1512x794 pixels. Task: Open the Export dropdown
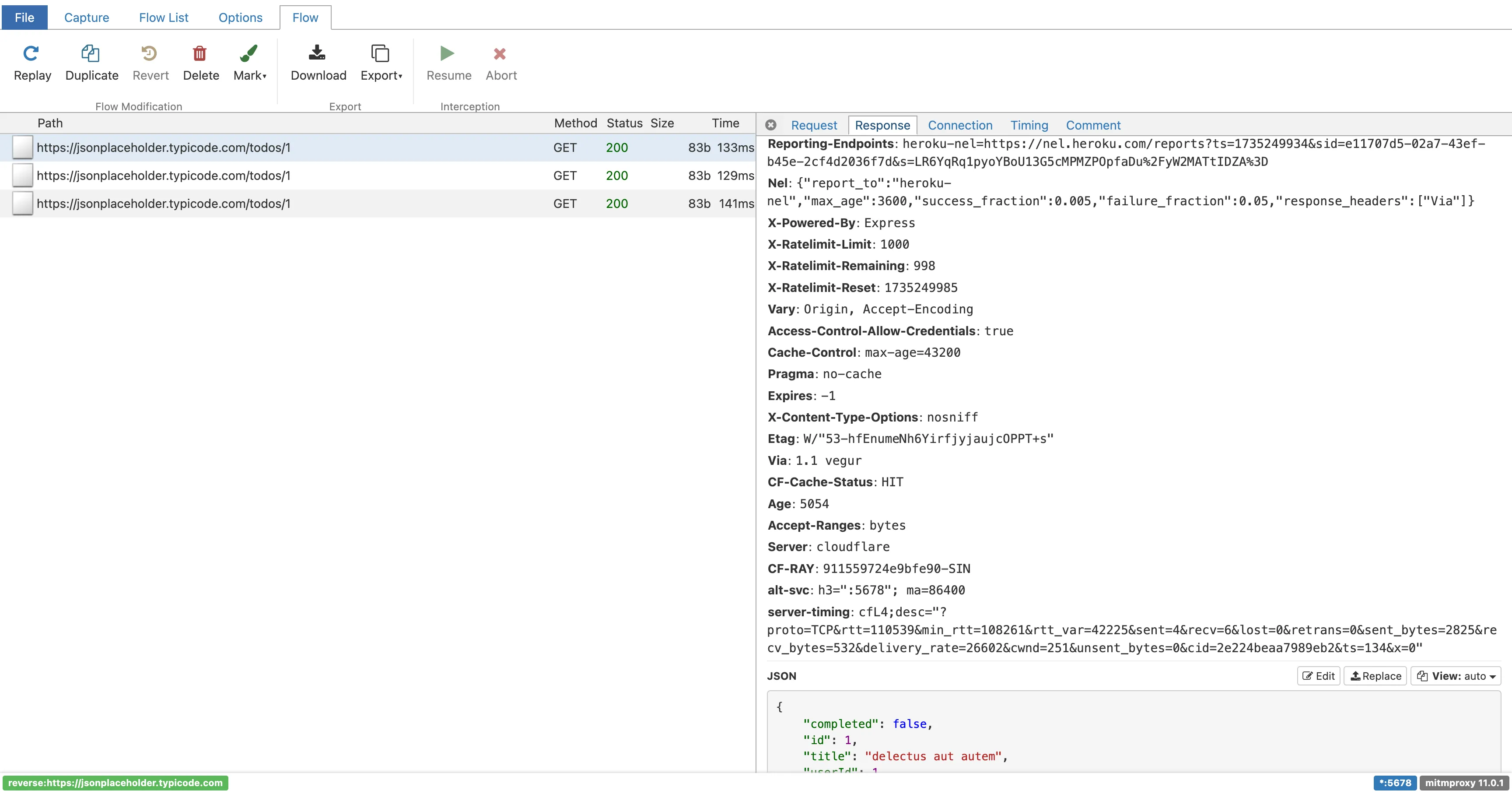(x=381, y=63)
